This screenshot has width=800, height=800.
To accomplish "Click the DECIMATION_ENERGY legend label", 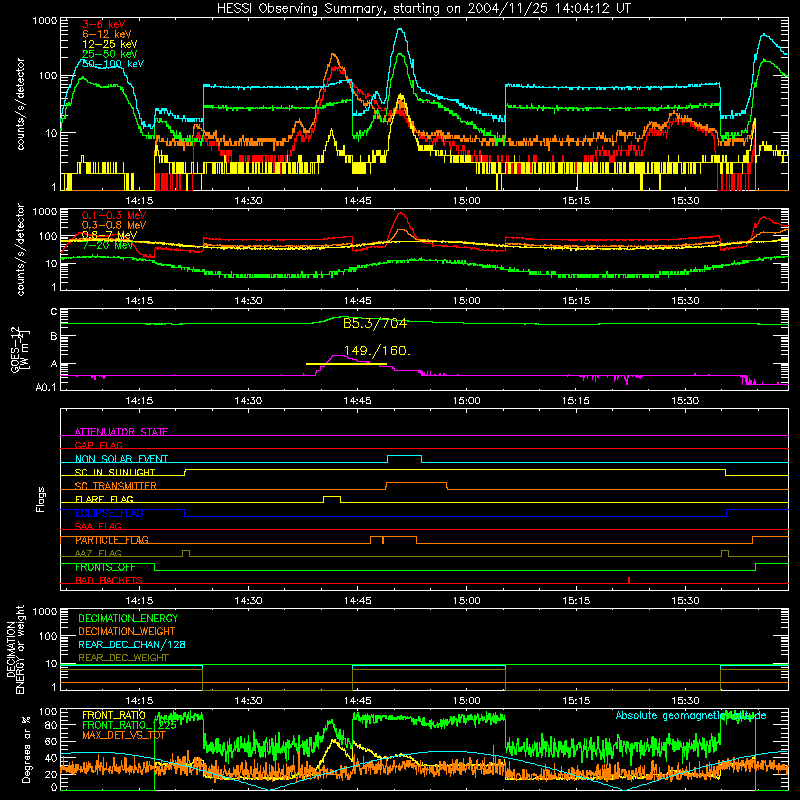I will 128,618.
